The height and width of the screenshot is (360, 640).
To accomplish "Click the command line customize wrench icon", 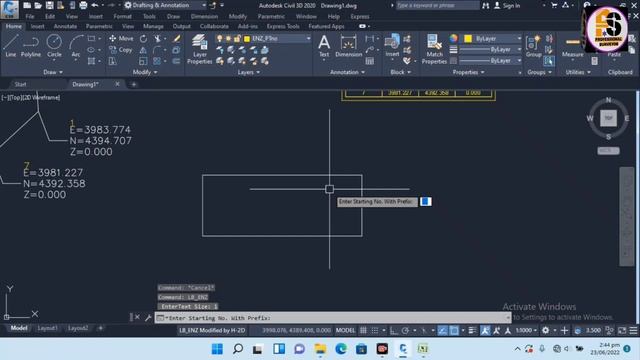I will (x=148, y=317).
